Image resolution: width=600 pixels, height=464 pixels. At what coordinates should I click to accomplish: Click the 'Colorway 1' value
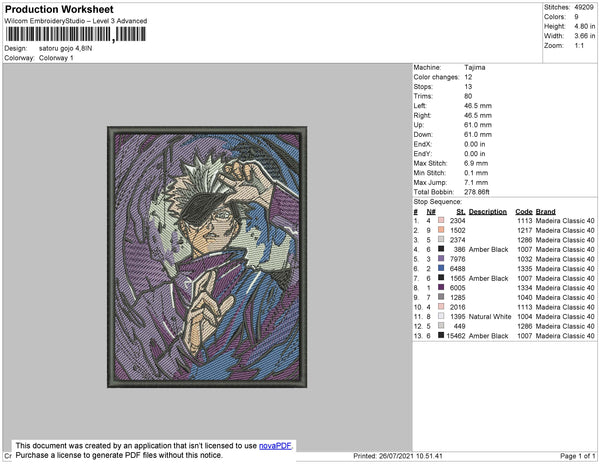(x=56, y=58)
